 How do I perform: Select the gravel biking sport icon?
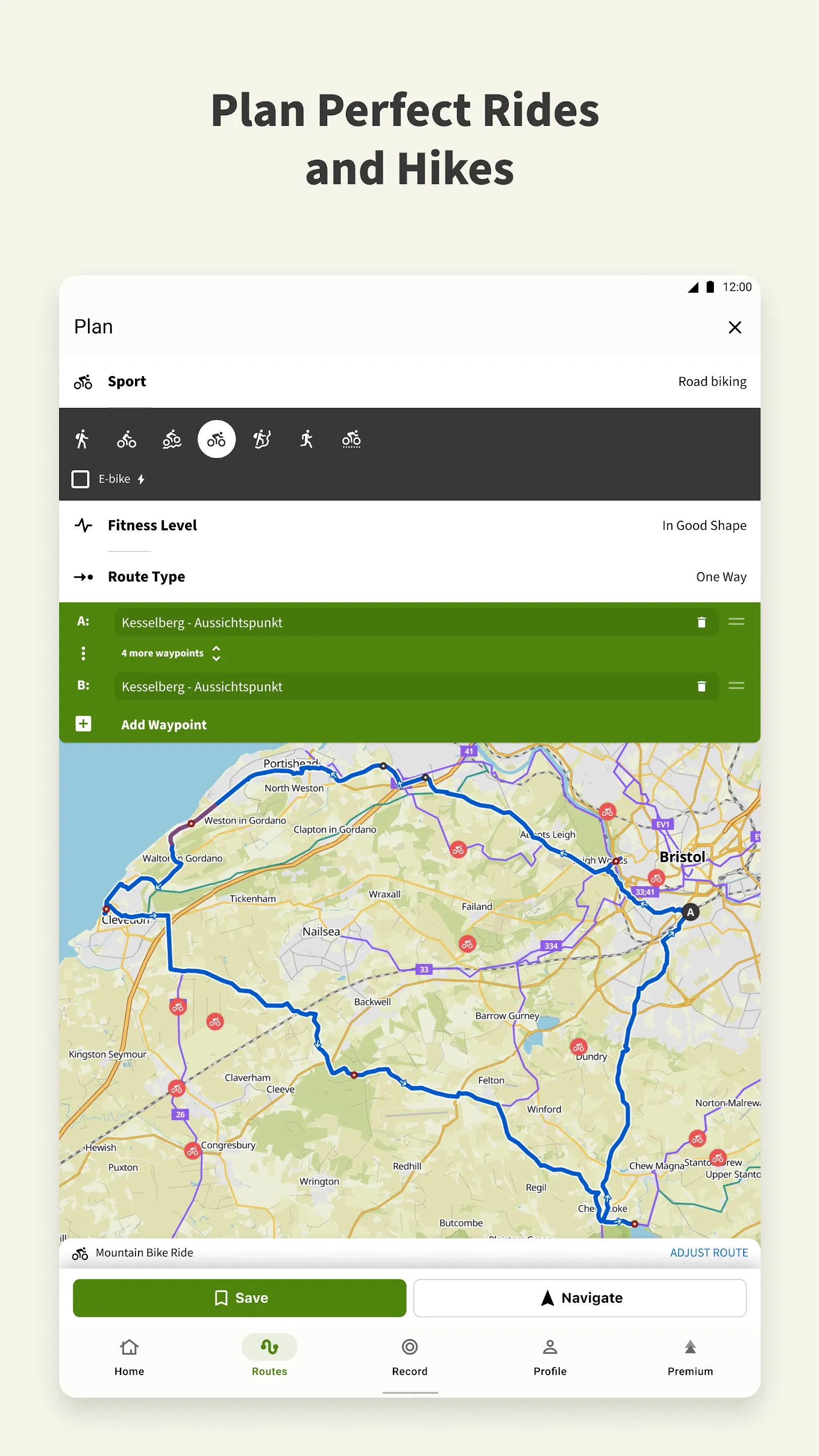coord(351,439)
